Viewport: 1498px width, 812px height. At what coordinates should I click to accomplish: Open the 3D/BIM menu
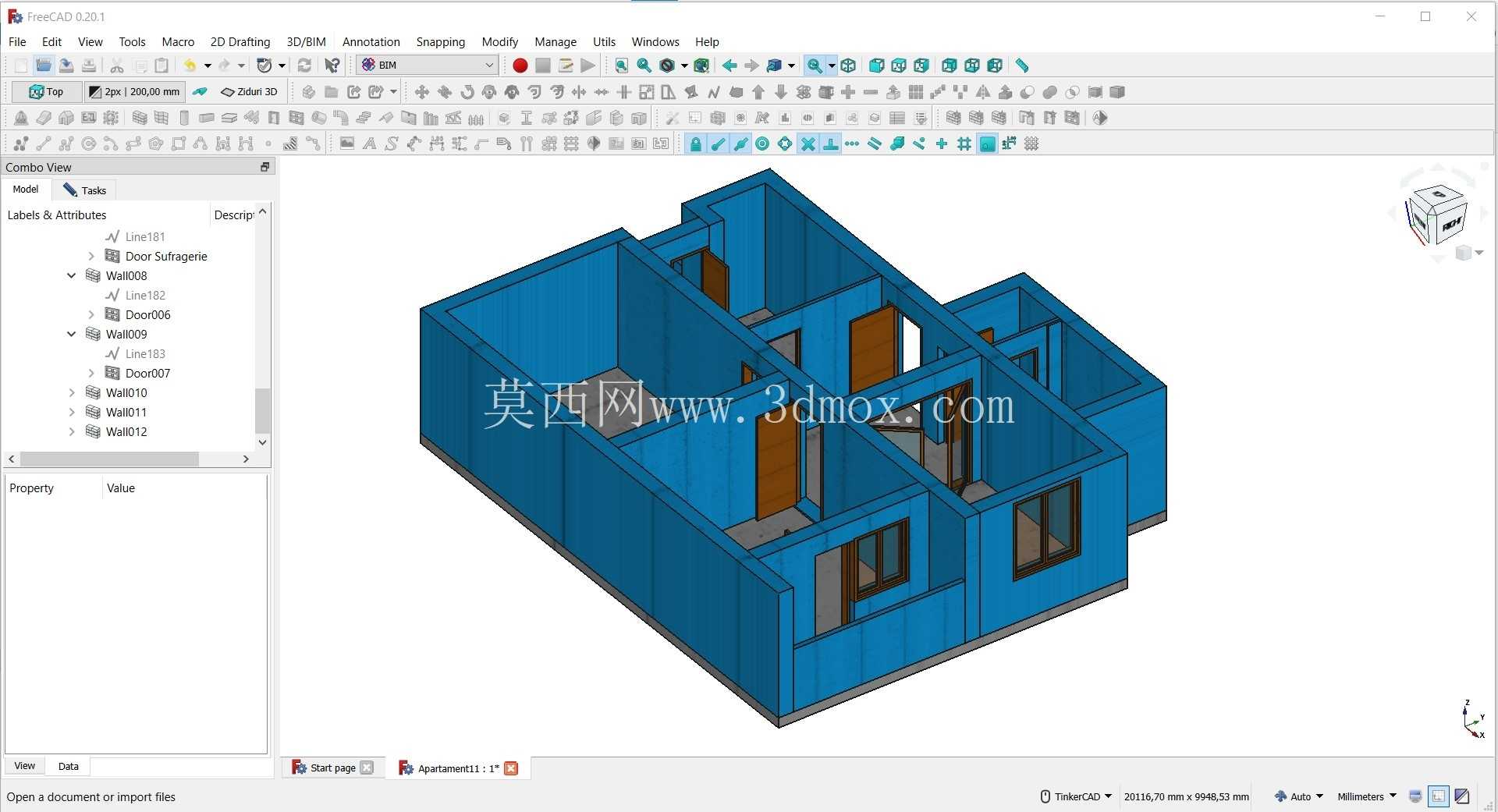[306, 42]
